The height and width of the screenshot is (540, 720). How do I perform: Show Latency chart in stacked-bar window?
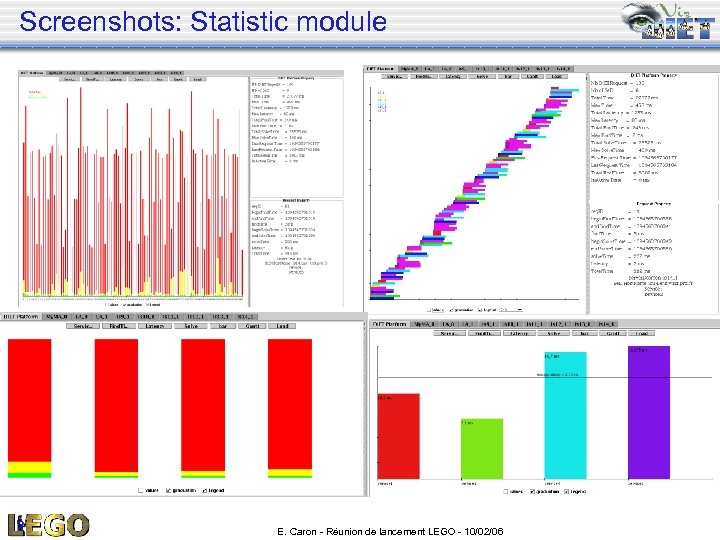pos(155,326)
